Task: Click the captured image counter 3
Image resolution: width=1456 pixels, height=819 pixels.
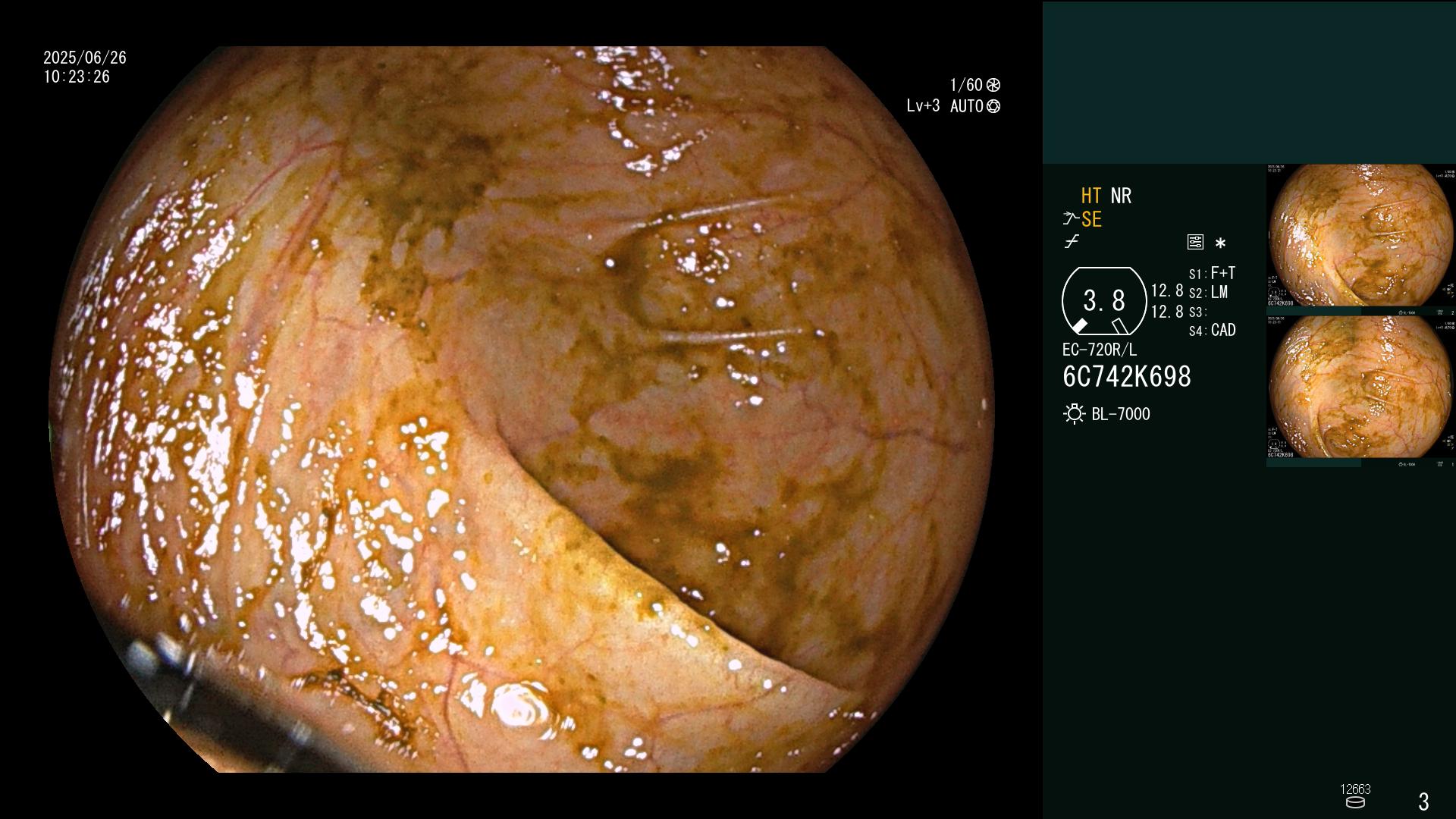Action: coord(1423,802)
